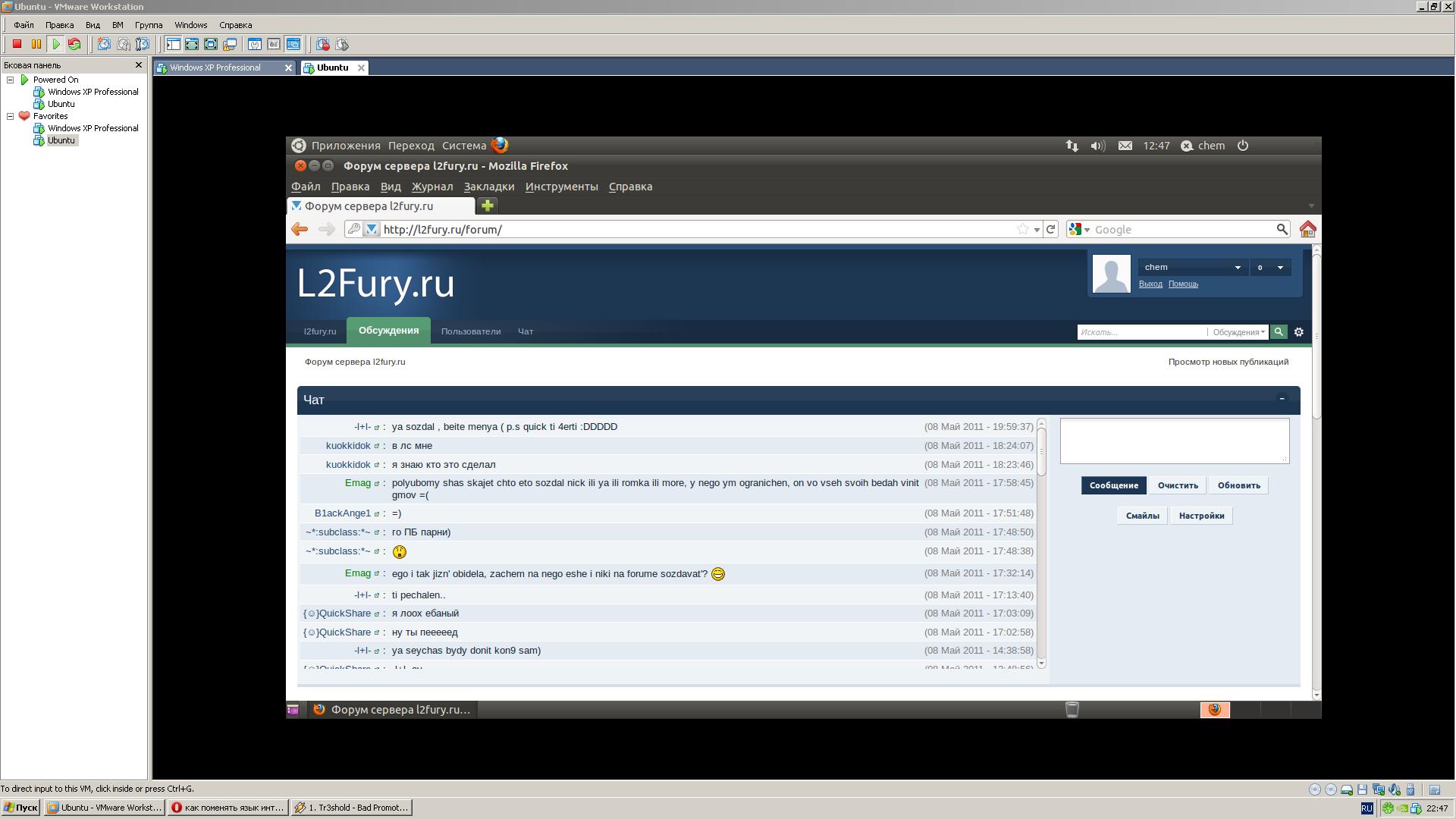1456x819 pixels.
Task: Click the Сообщение send button
Action: pos(1113,485)
